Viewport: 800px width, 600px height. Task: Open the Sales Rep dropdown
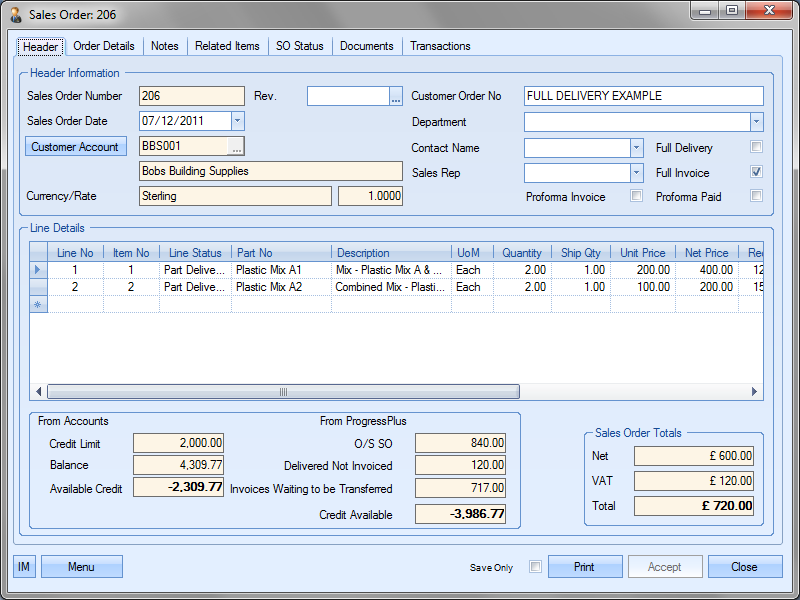[636, 172]
